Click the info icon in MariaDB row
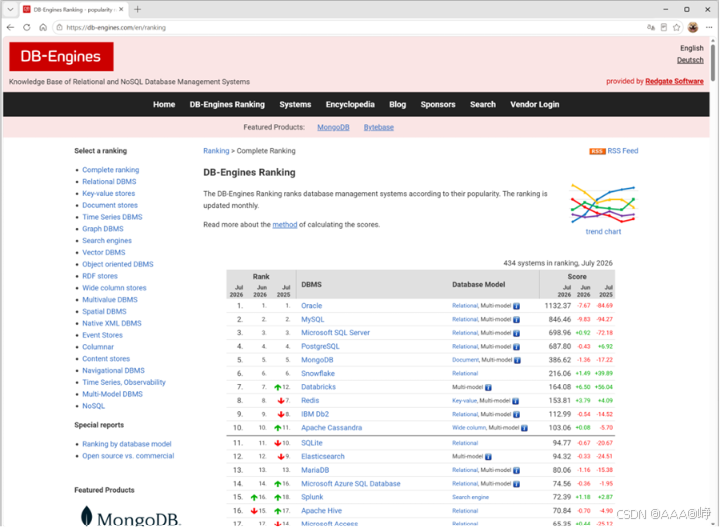Image resolution: width=720 pixels, height=527 pixels. [x=517, y=471]
